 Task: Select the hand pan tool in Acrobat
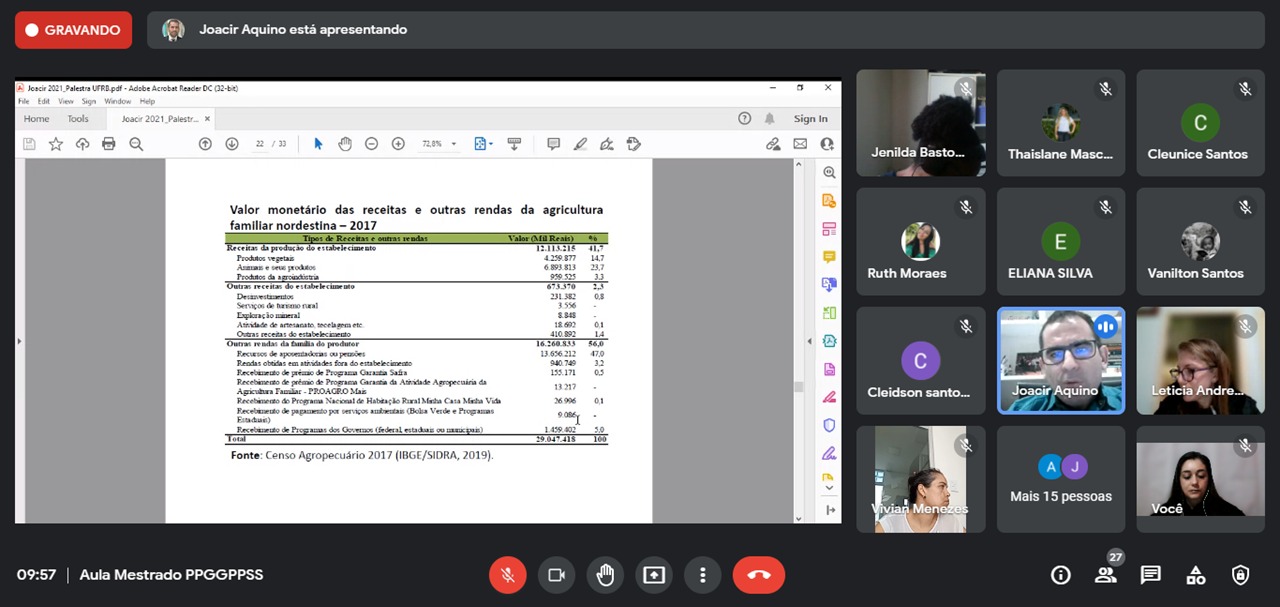point(345,144)
